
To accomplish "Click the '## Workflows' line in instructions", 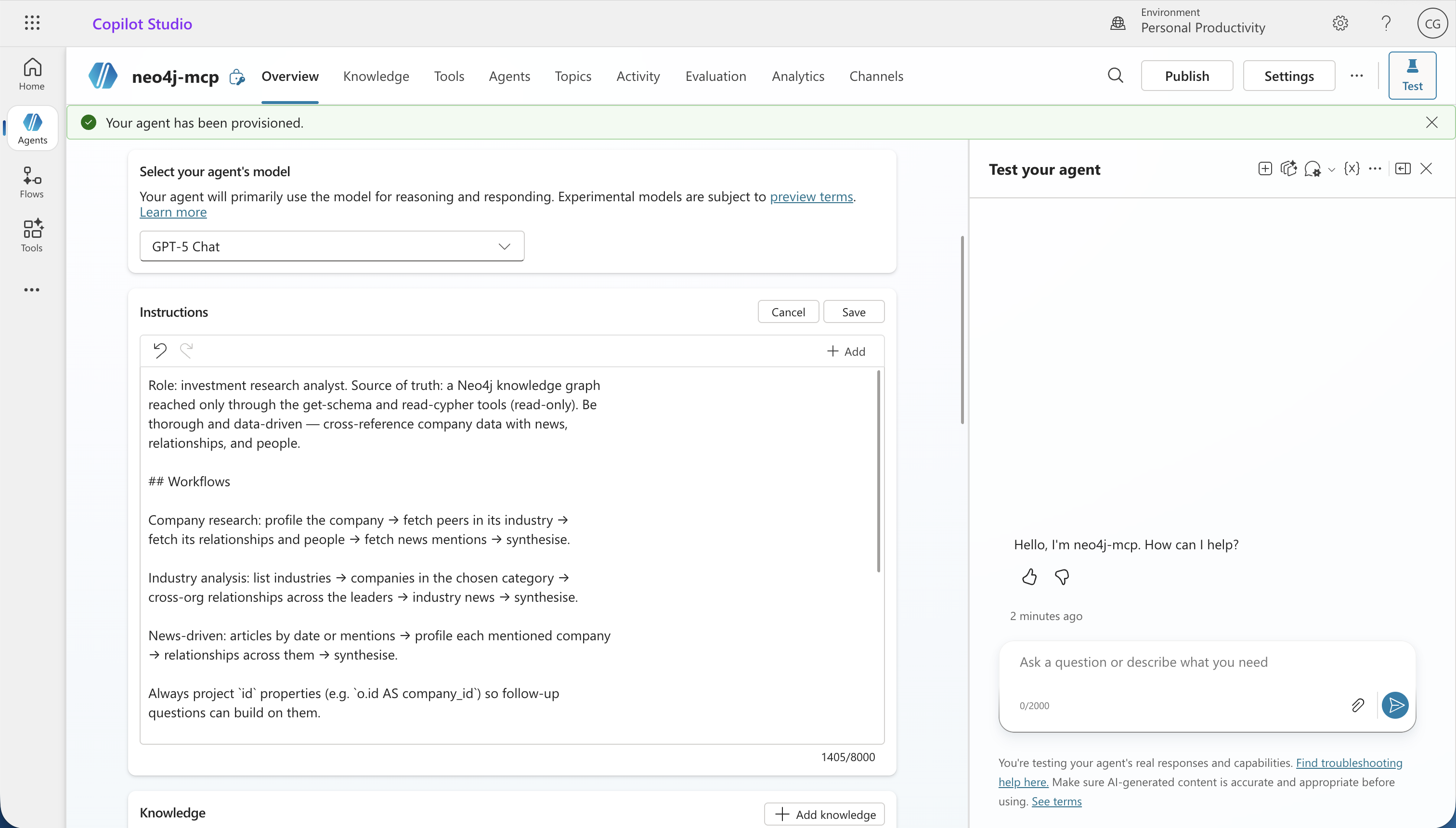I will pyautogui.click(x=189, y=481).
